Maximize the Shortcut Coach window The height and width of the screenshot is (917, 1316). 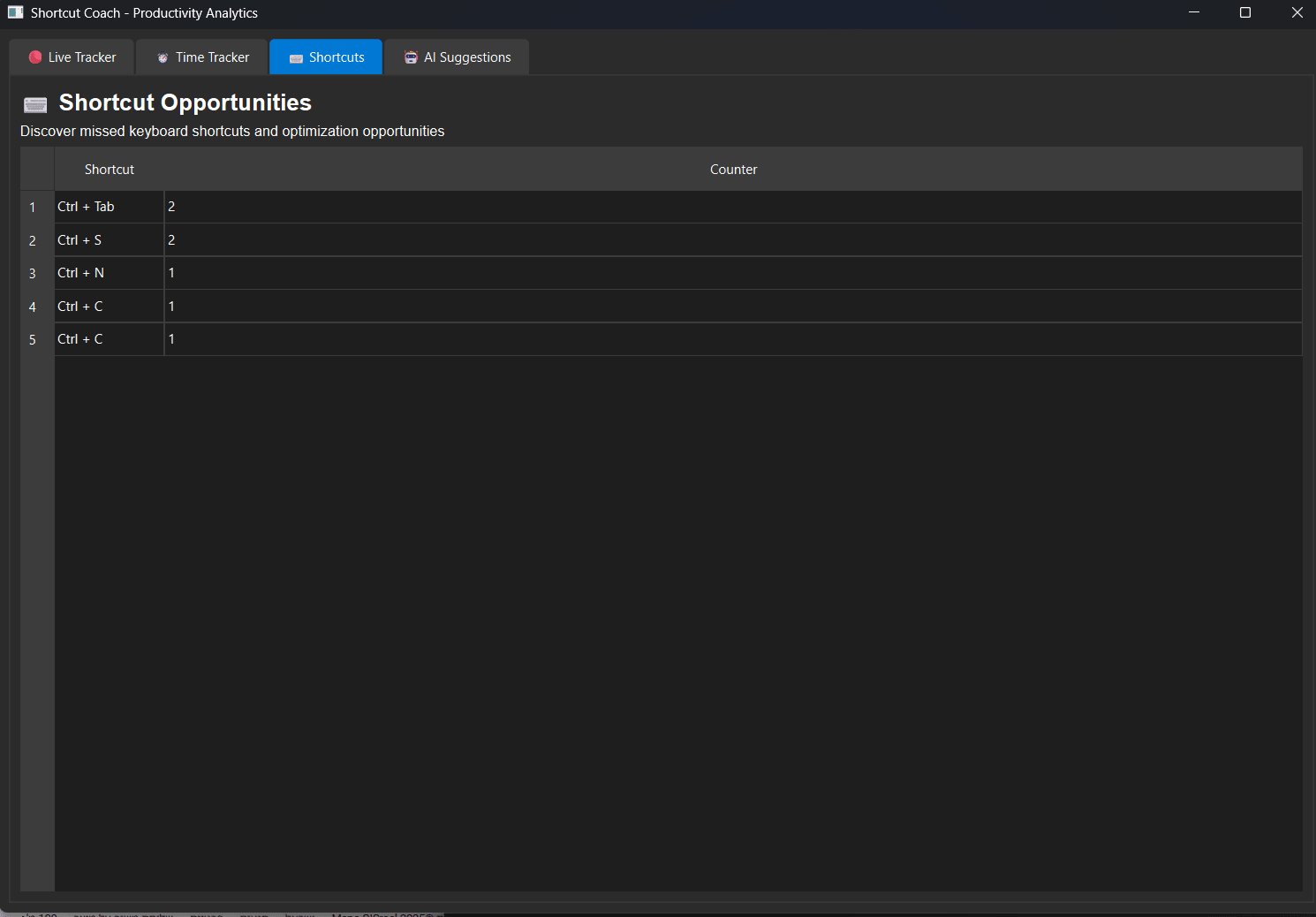coord(1245,12)
